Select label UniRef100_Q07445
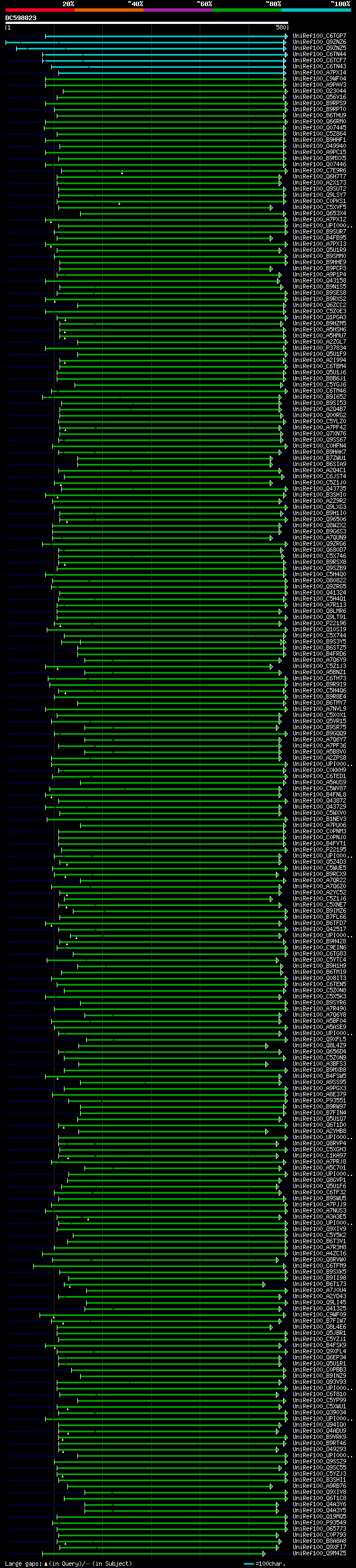The width and height of the screenshot is (356, 1568). coord(319,127)
